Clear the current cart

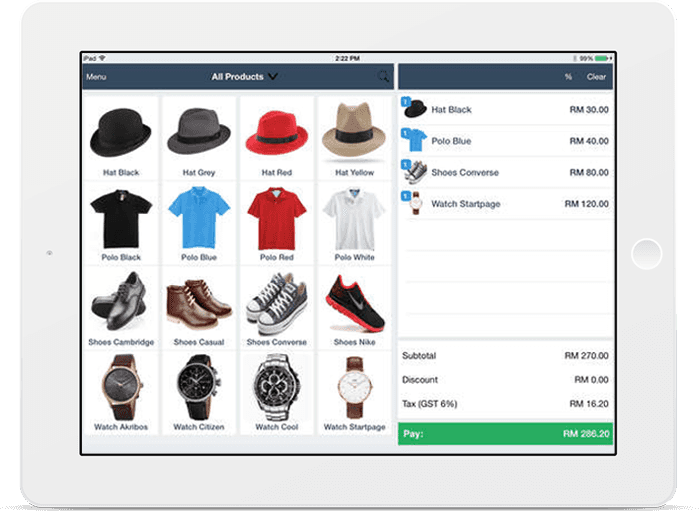point(596,77)
